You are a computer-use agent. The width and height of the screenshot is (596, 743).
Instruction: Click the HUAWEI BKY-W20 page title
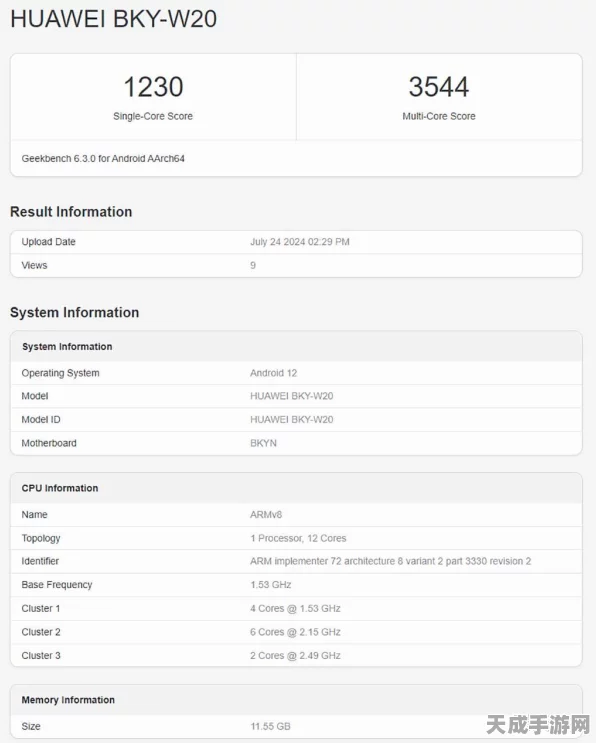pos(114,19)
